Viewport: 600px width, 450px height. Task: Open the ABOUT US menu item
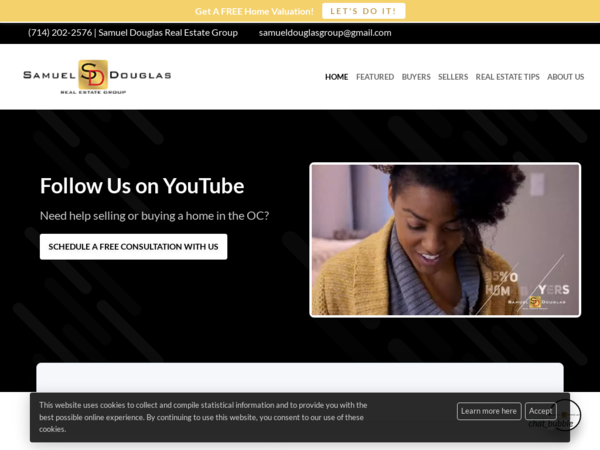(x=566, y=77)
